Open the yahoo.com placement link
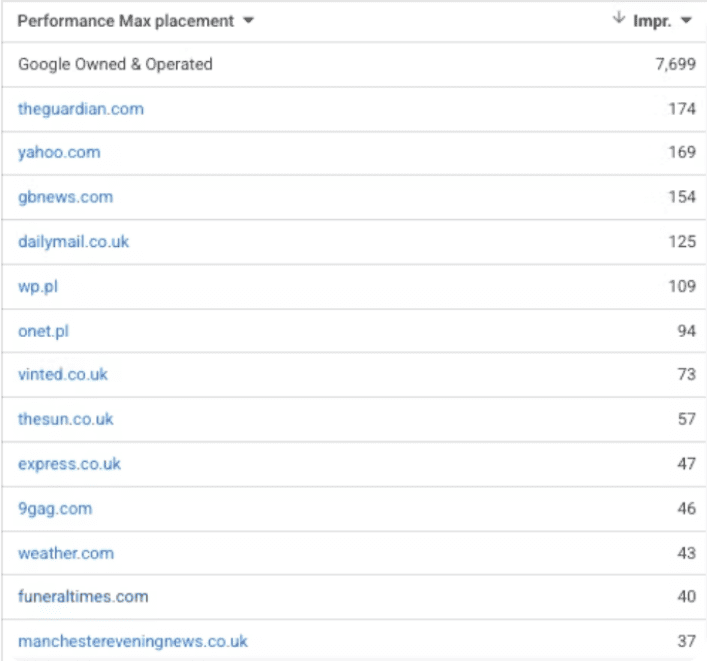The width and height of the screenshot is (707, 661). [x=59, y=153]
